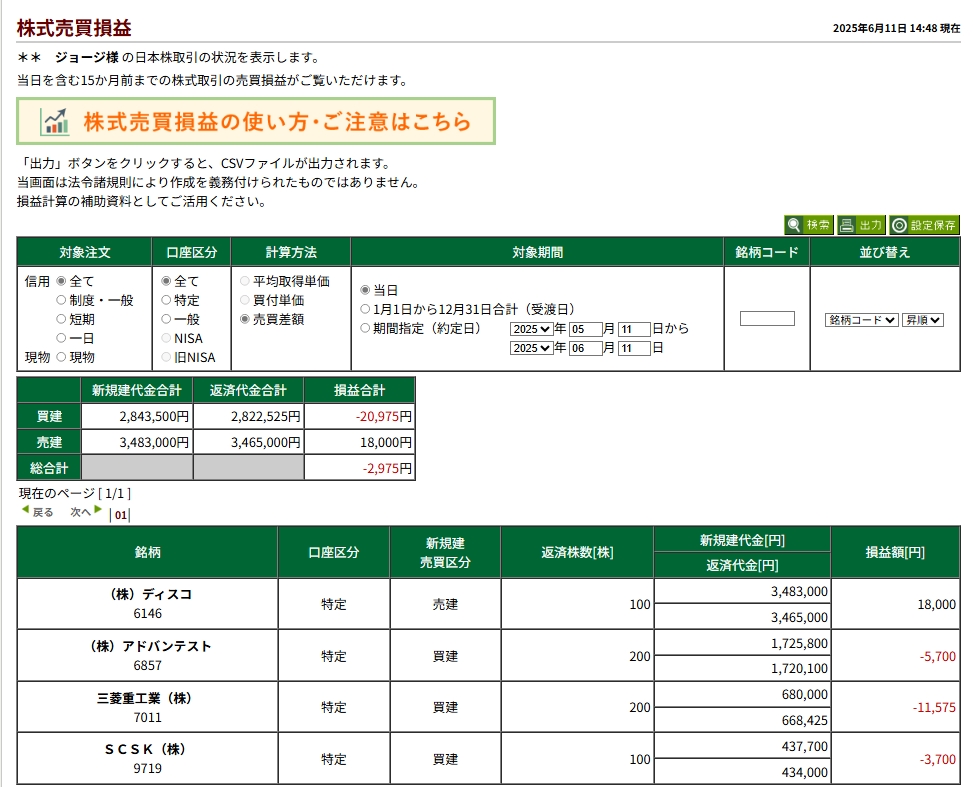Viewport: 973px width, 787px height.
Task: Select 制度・一般 radio option
Action: pos(61,300)
